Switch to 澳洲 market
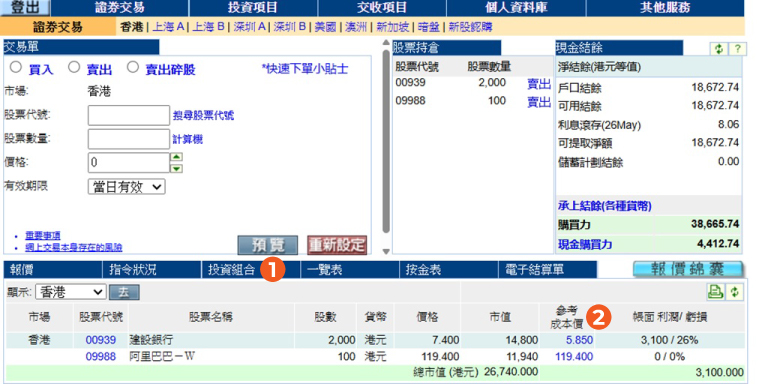Viewport: 759px width, 384px height. click(356, 27)
